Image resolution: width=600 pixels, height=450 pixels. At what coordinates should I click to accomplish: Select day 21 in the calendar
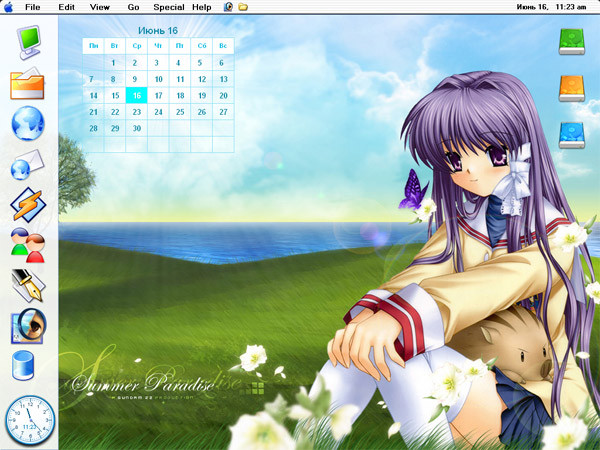click(x=93, y=112)
